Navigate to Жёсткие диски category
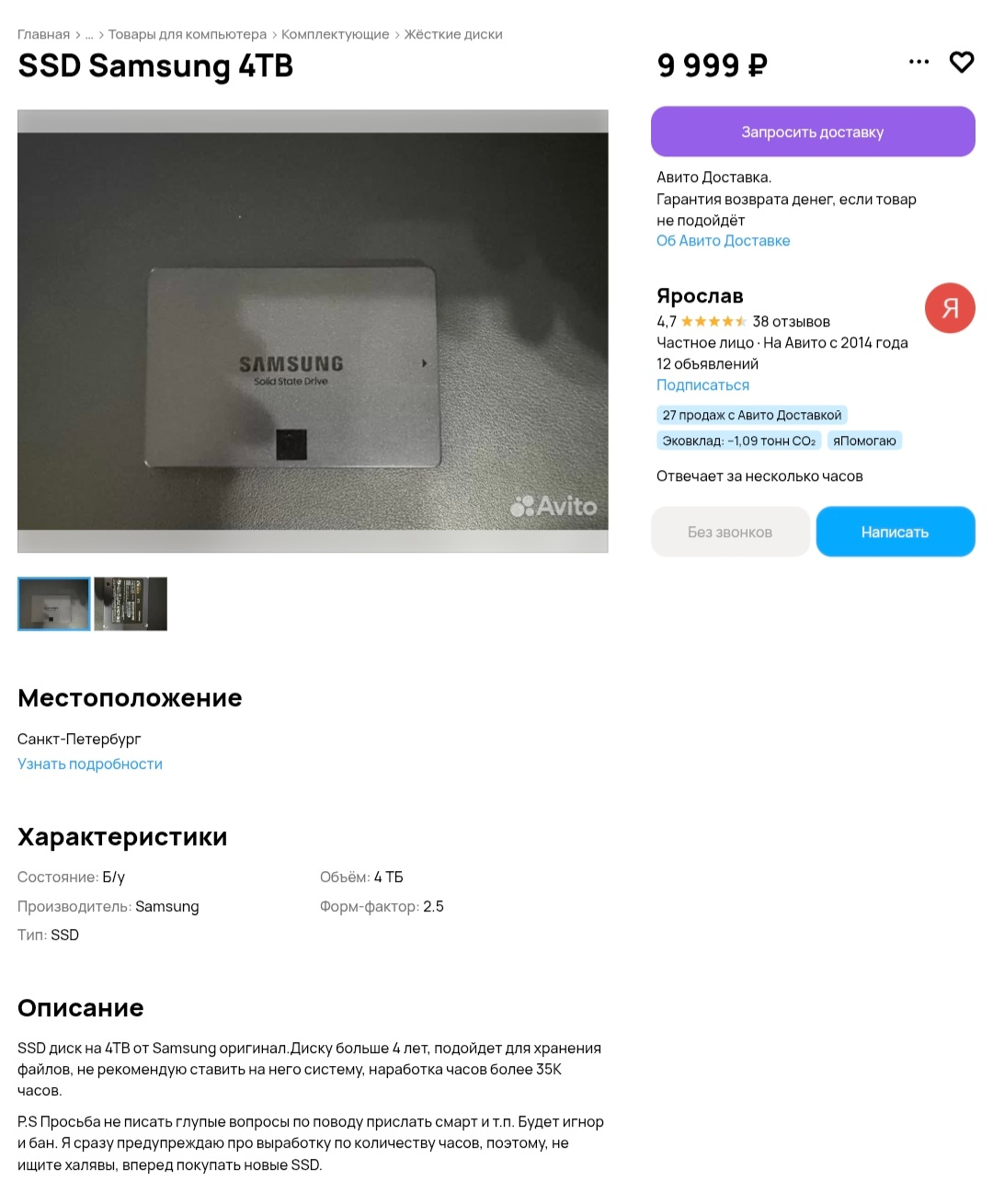 [x=453, y=34]
